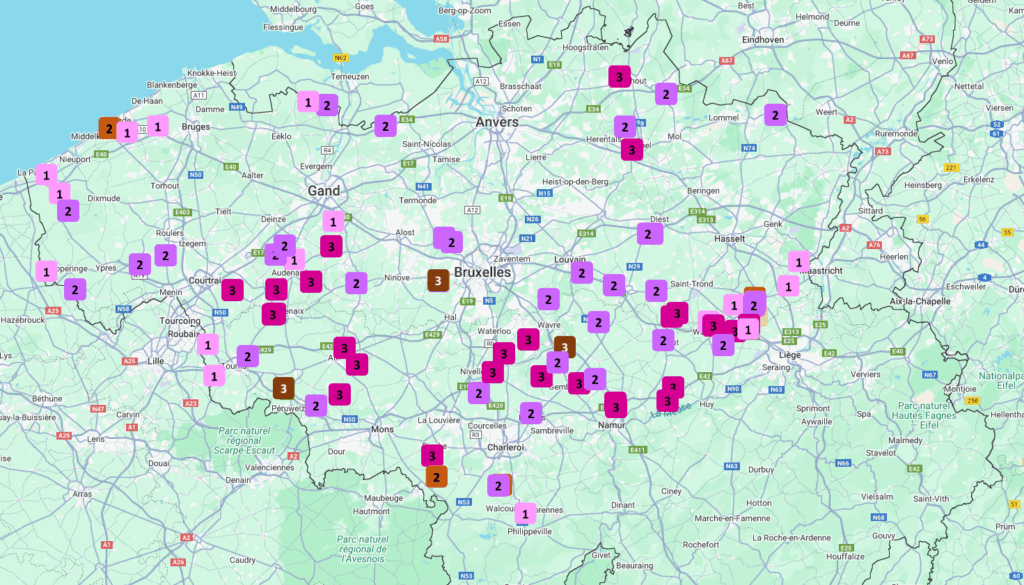1024x585 pixels.
Task: Click the Anvers city label
Action: tap(498, 122)
